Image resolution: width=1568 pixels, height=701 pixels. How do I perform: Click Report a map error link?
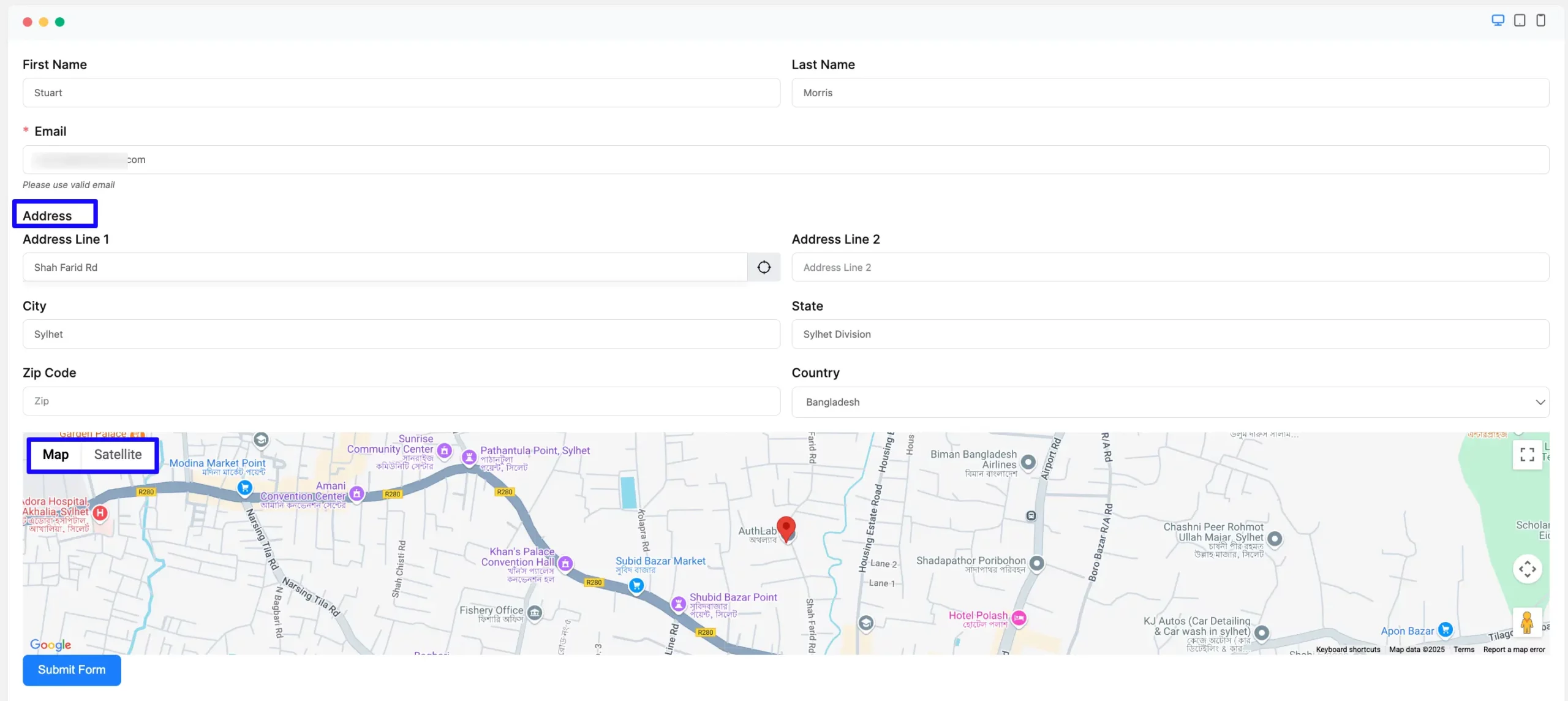pos(1514,650)
